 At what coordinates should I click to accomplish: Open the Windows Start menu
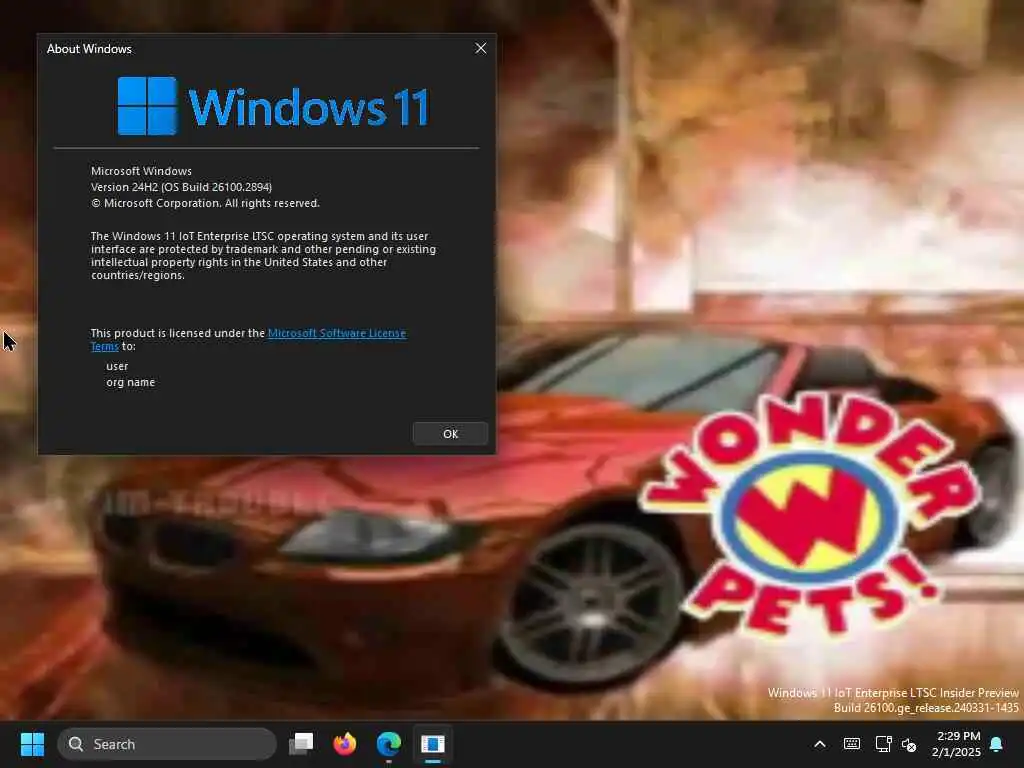[32, 744]
